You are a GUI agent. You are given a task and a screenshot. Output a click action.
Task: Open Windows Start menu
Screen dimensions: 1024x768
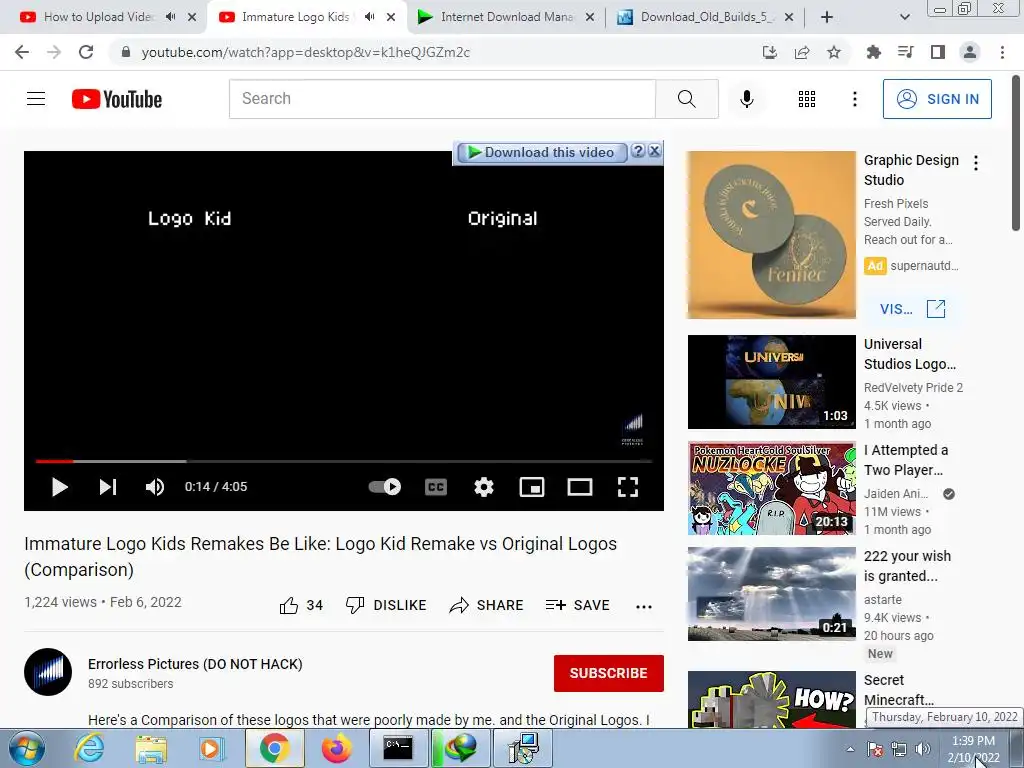(x=27, y=748)
